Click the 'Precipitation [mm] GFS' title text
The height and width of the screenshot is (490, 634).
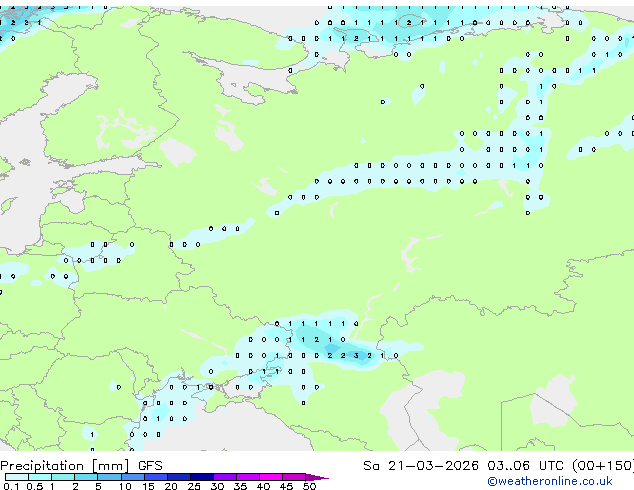tap(81, 466)
